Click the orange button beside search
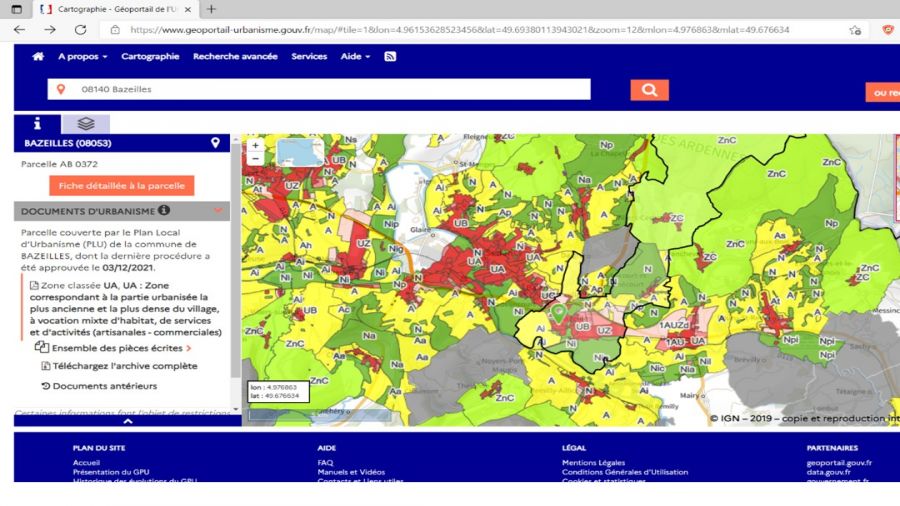 883,92
